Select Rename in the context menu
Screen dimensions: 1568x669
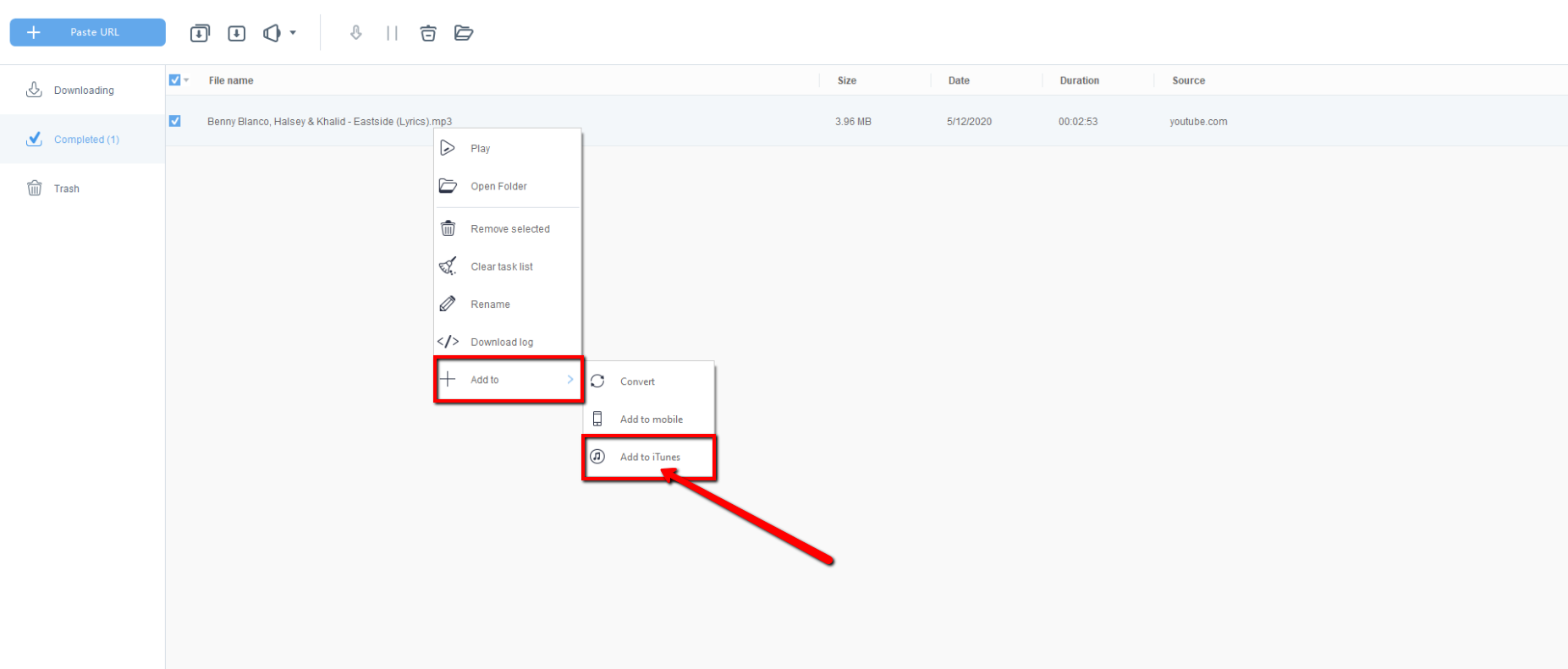(x=490, y=304)
